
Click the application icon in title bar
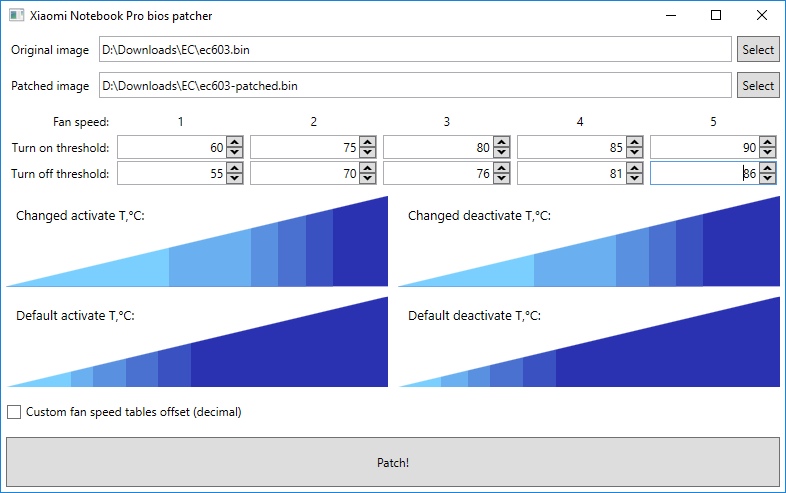16,15
